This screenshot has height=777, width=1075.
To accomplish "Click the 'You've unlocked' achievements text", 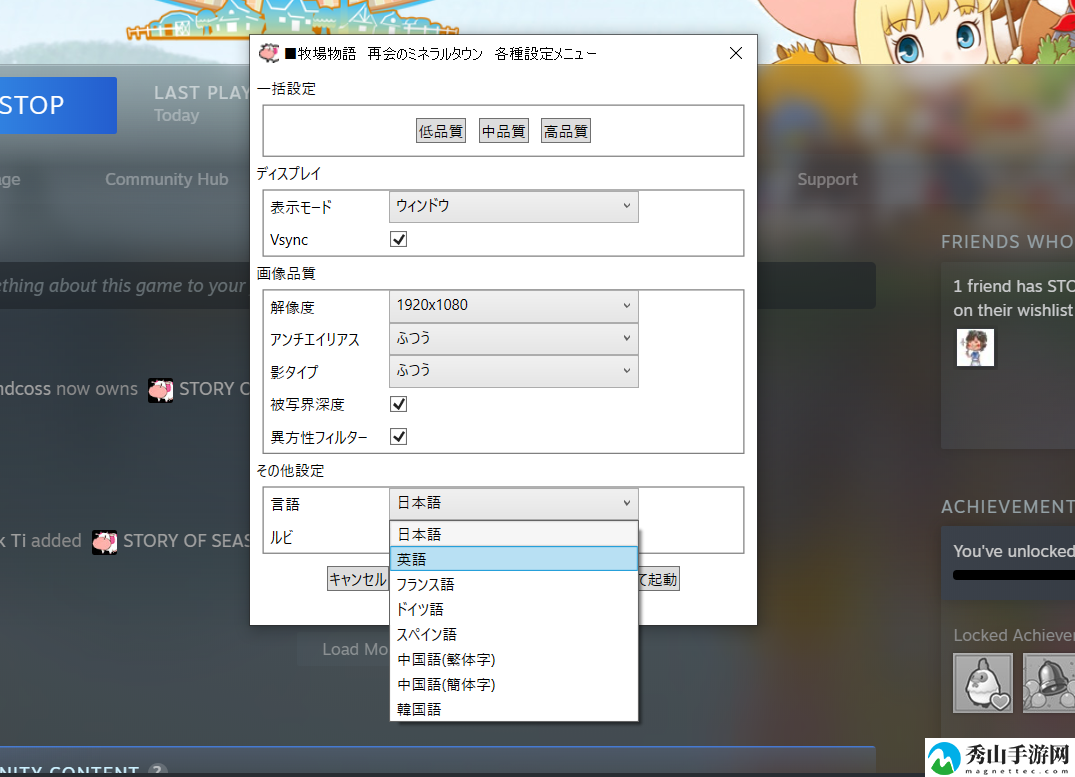I will 1014,551.
